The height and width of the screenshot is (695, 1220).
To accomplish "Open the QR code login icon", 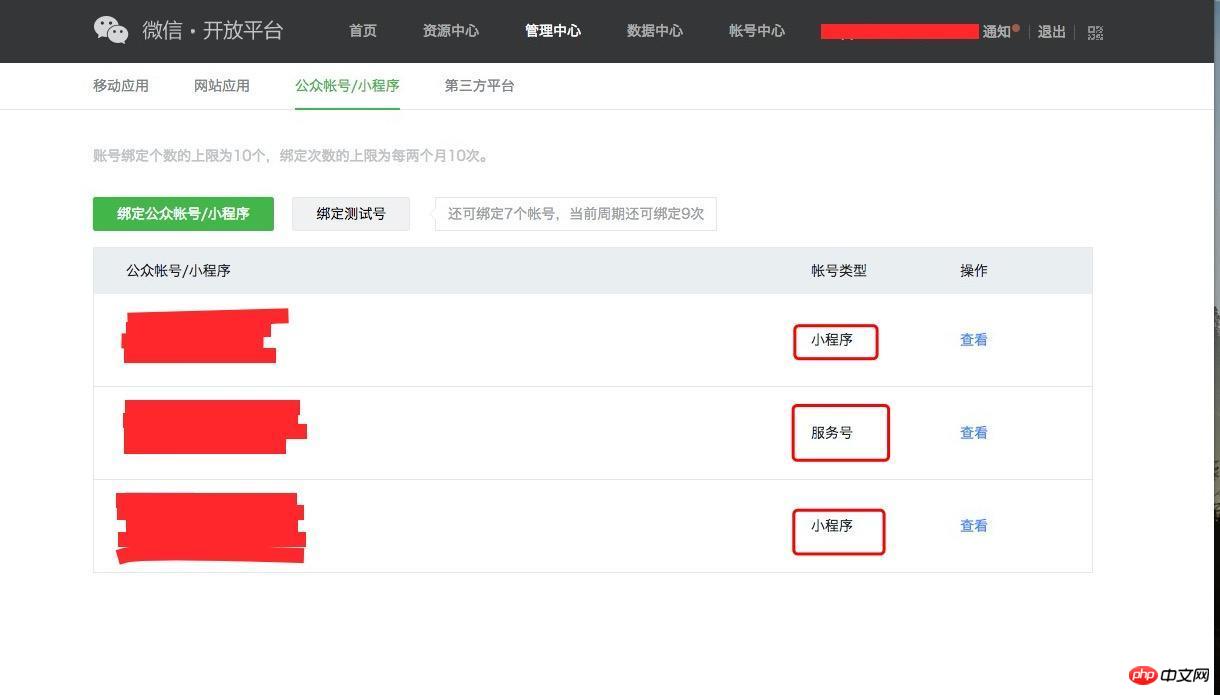I will click(1095, 32).
